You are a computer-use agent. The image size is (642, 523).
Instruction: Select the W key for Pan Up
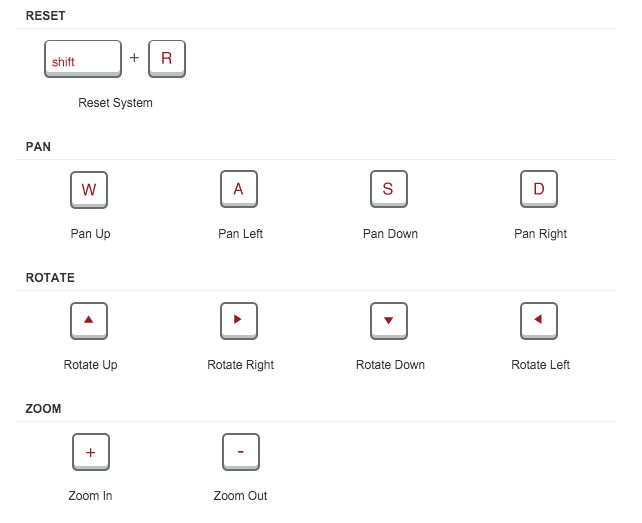[89, 190]
